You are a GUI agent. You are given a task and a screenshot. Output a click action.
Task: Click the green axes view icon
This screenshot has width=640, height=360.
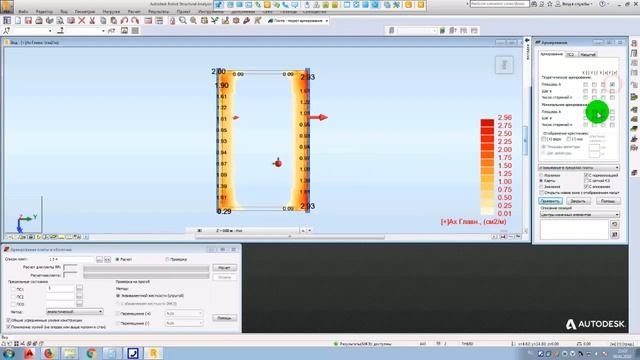tap(215, 20)
